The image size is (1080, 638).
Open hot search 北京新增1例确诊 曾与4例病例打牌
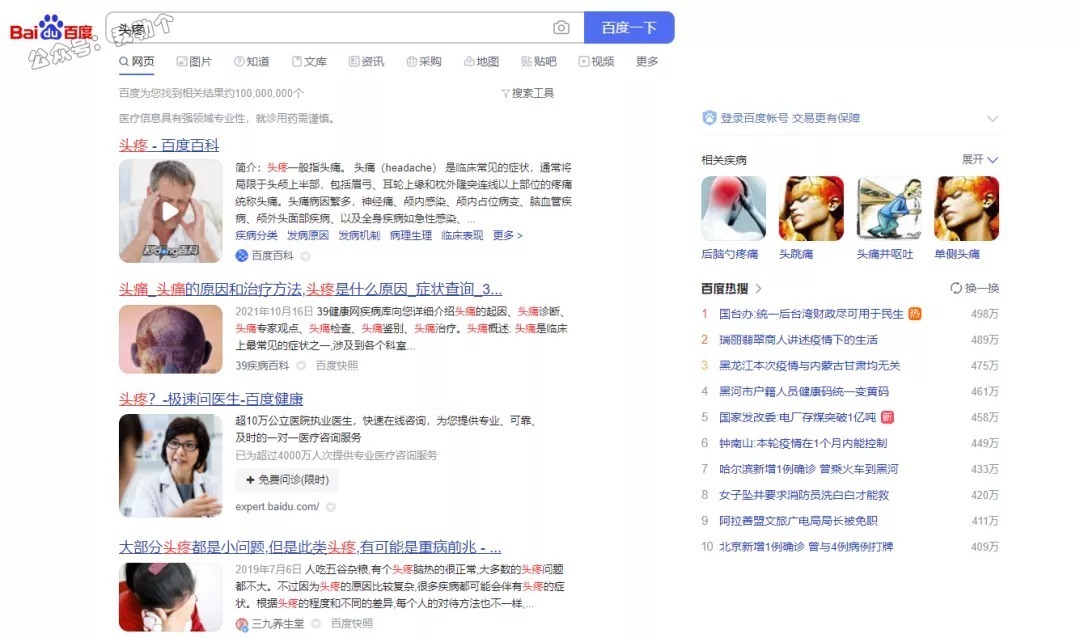point(806,546)
